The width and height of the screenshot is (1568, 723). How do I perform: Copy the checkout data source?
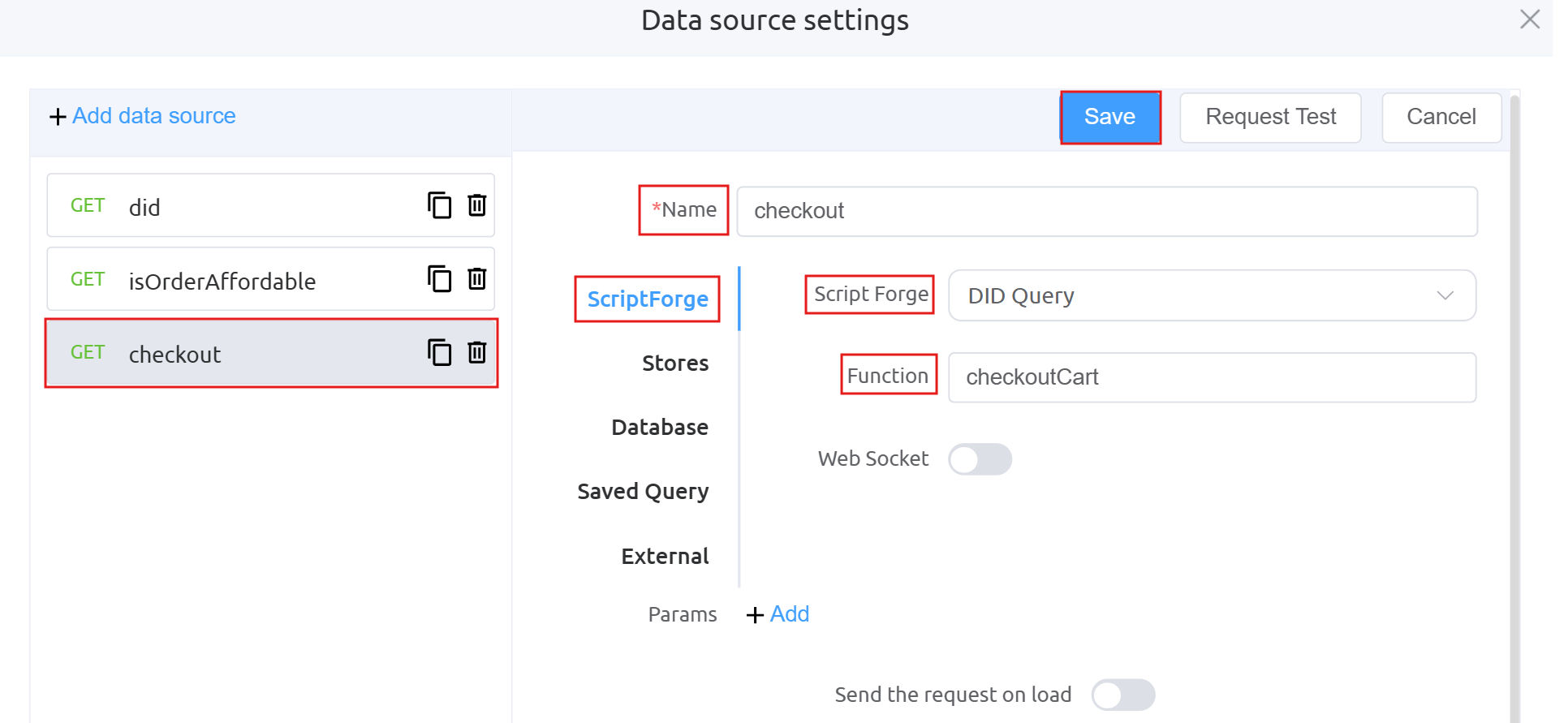point(439,352)
